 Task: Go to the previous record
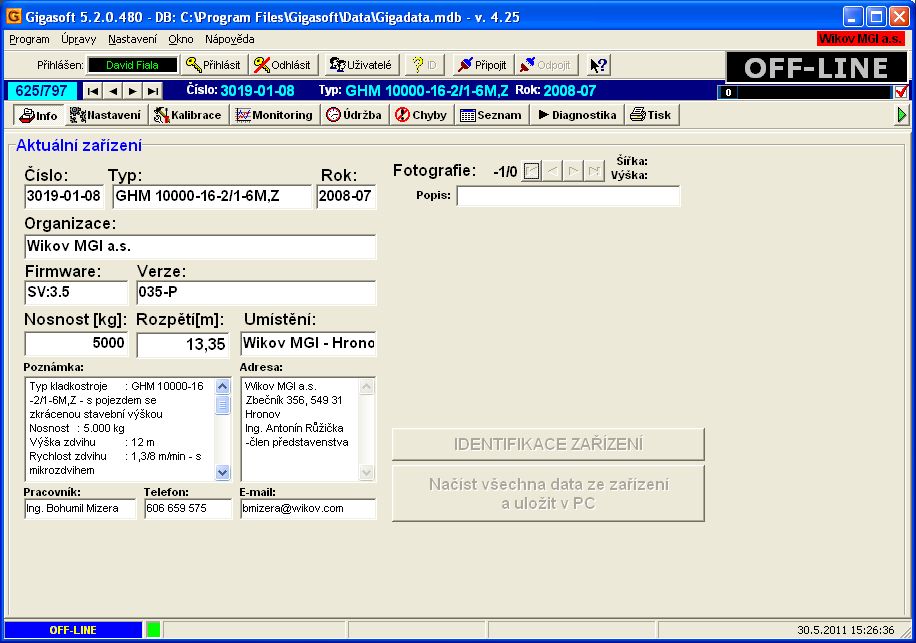point(113,91)
